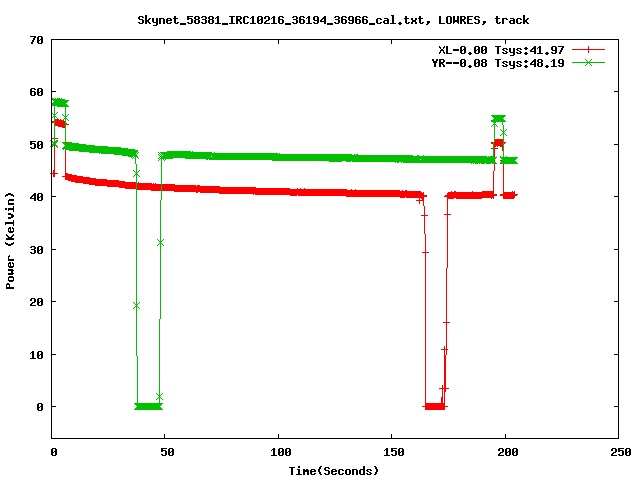Image resolution: width=640 pixels, height=480 pixels.
Task: Click the x-axis tick label 150
Action: [x=394, y=452]
